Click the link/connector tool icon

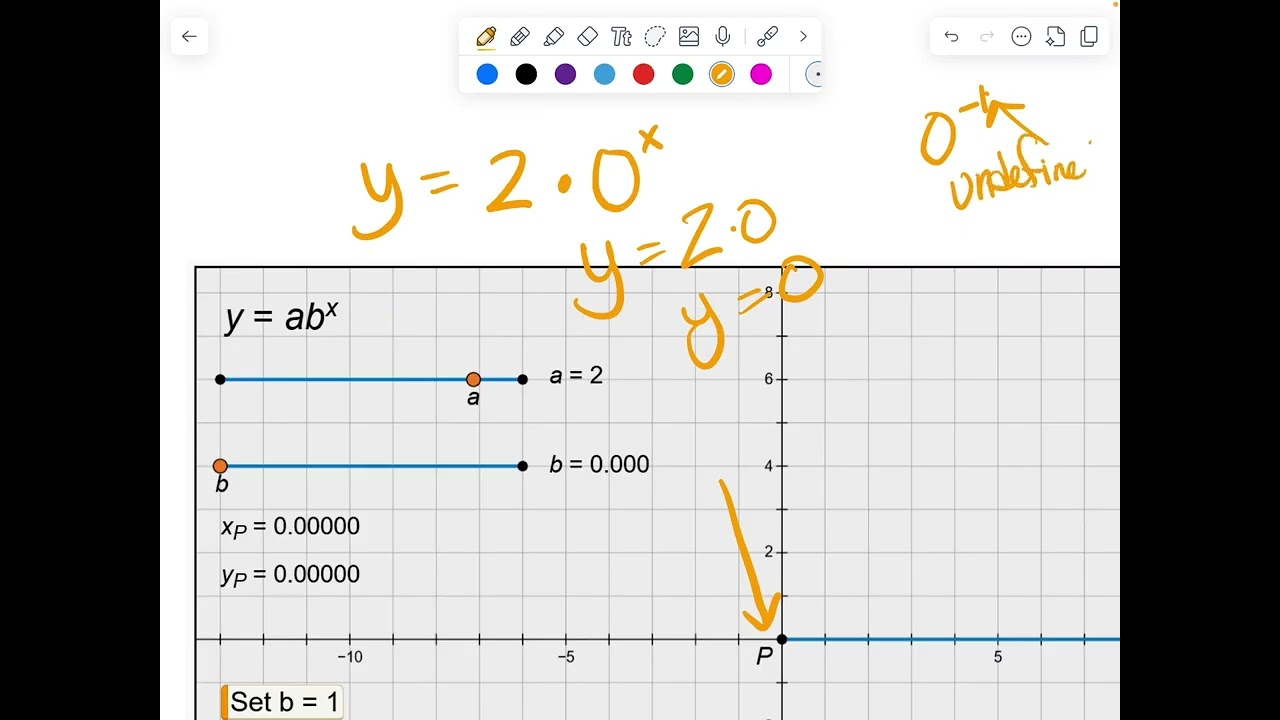[767, 37]
